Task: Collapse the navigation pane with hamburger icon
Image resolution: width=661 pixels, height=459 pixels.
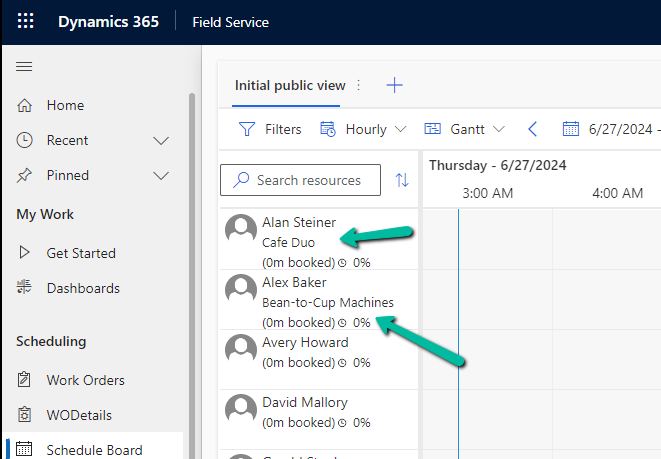Action: (25, 66)
